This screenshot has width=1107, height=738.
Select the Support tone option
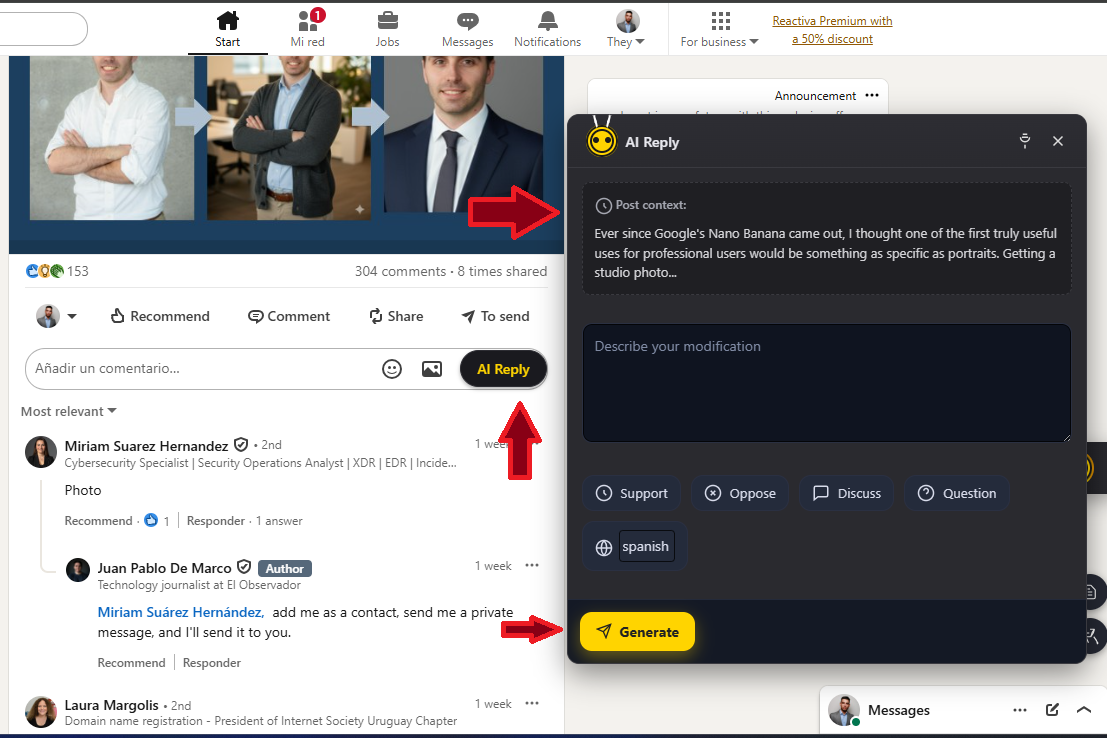[631, 493]
